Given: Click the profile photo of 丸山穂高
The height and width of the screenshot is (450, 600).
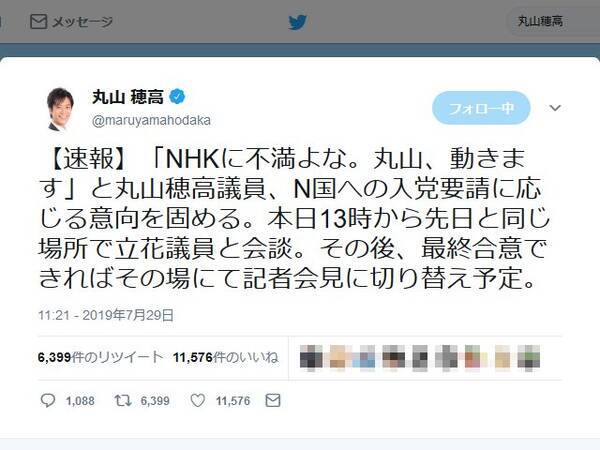Looking at the screenshot, I should (60, 109).
